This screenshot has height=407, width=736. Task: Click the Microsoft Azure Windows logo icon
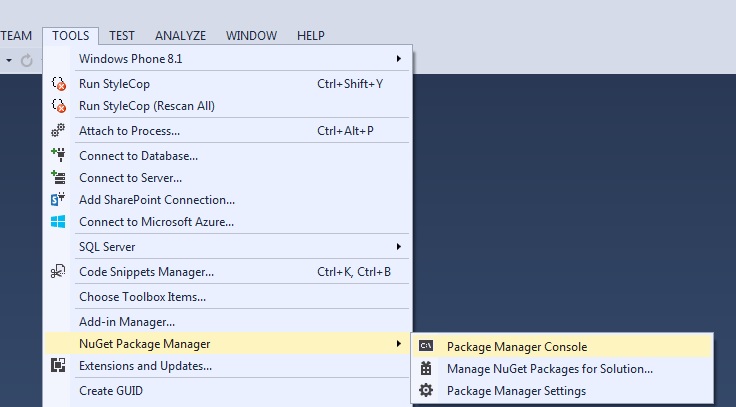coord(58,221)
